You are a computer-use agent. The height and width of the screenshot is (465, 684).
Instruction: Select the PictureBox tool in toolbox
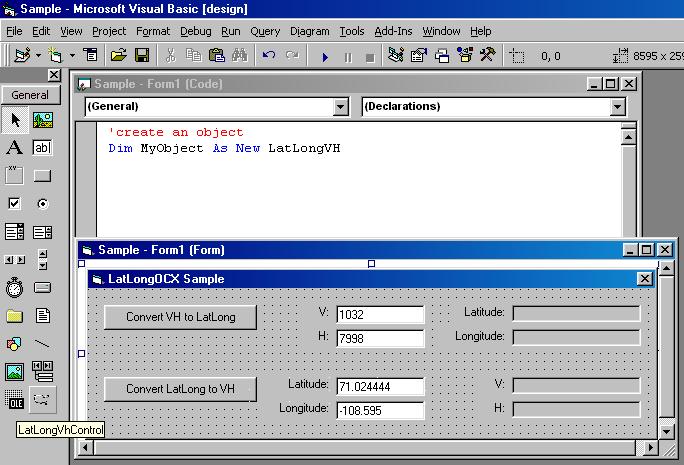43,120
